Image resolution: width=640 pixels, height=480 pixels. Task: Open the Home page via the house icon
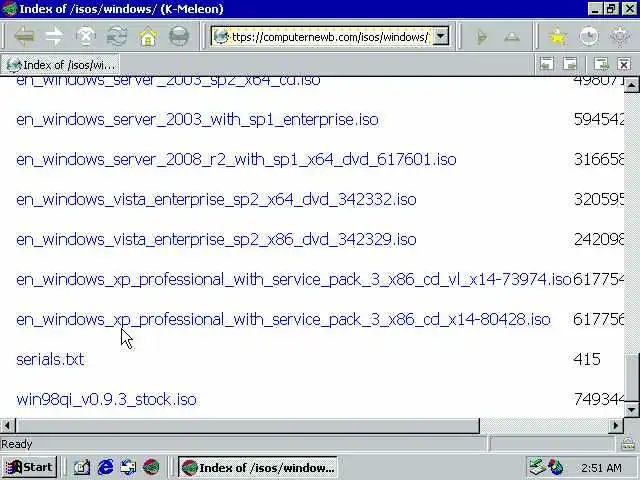[x=148, y=37]
